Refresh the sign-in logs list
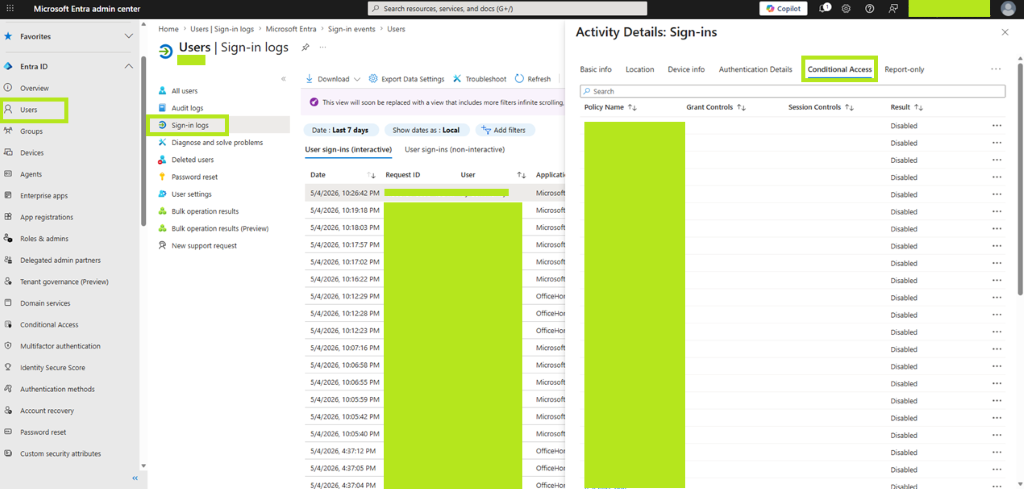 [532, 79]
